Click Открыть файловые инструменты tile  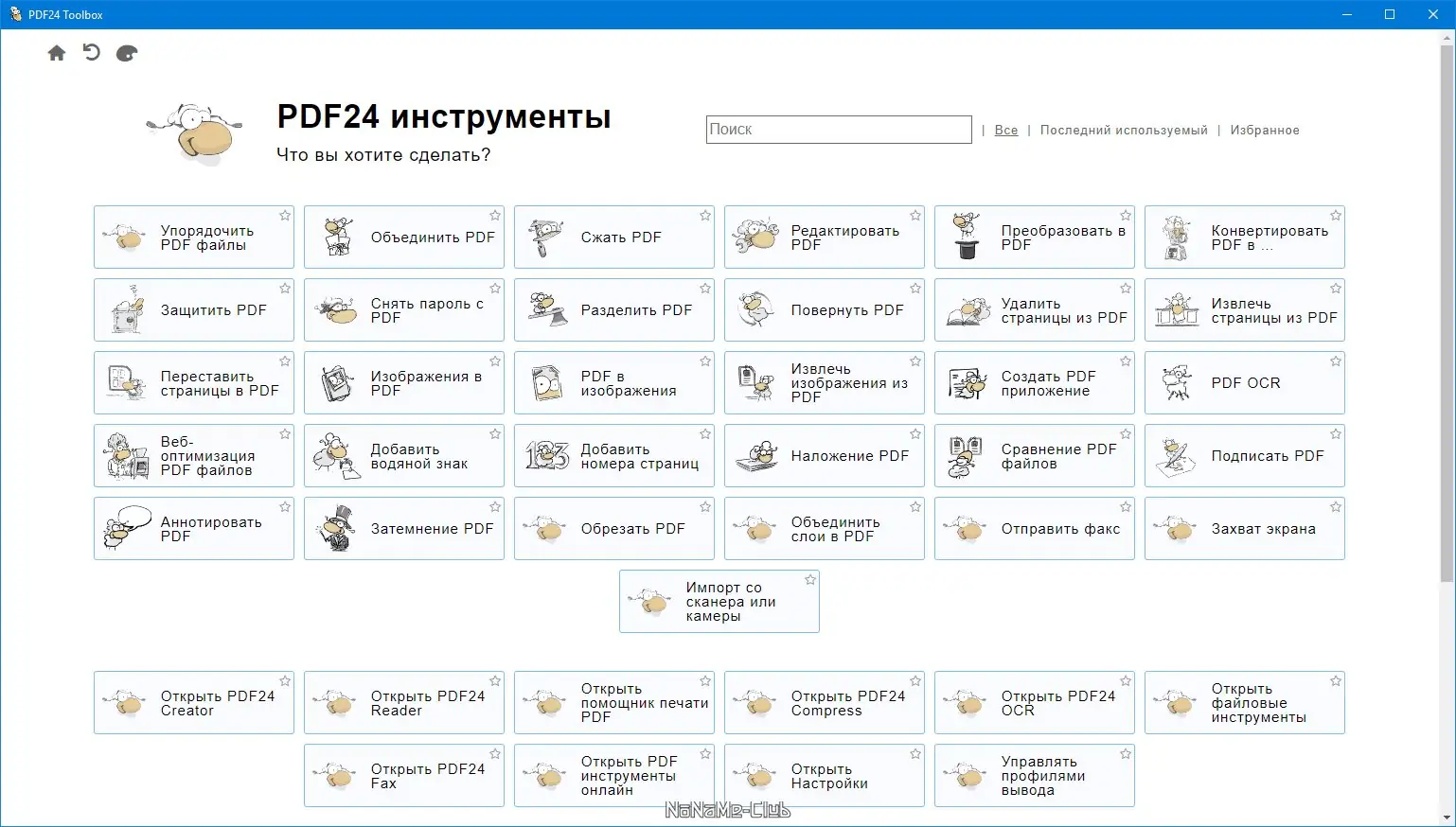tap(1245, 703)
